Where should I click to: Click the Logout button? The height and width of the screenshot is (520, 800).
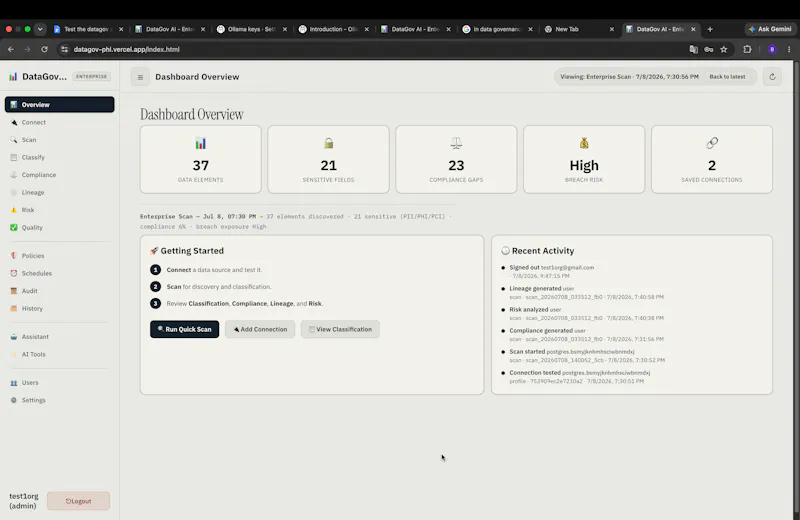click(x=79, y=501)
